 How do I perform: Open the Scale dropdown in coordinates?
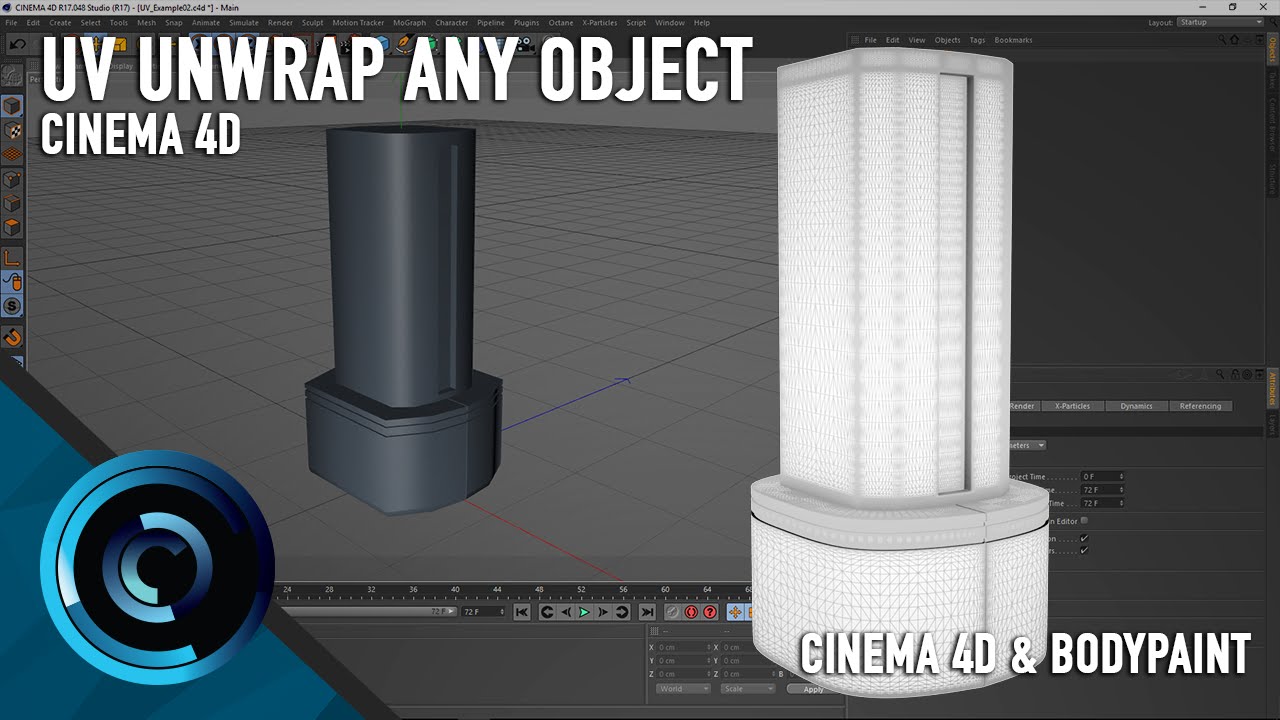tap(748, 689)
